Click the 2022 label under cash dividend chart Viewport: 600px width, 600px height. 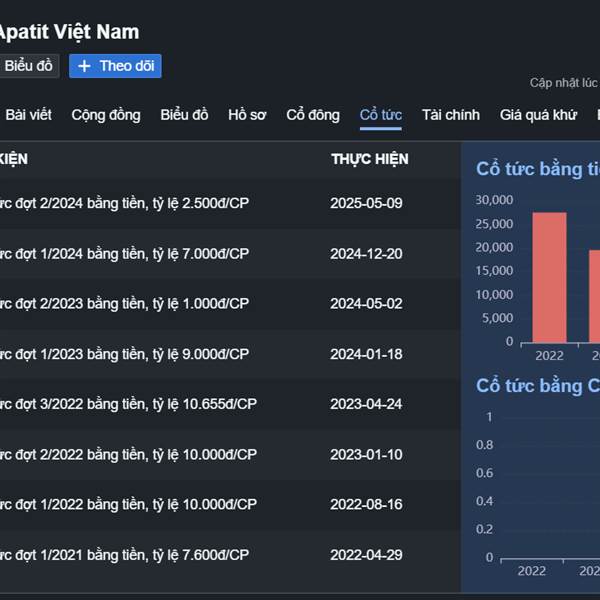tap(549, 356)
